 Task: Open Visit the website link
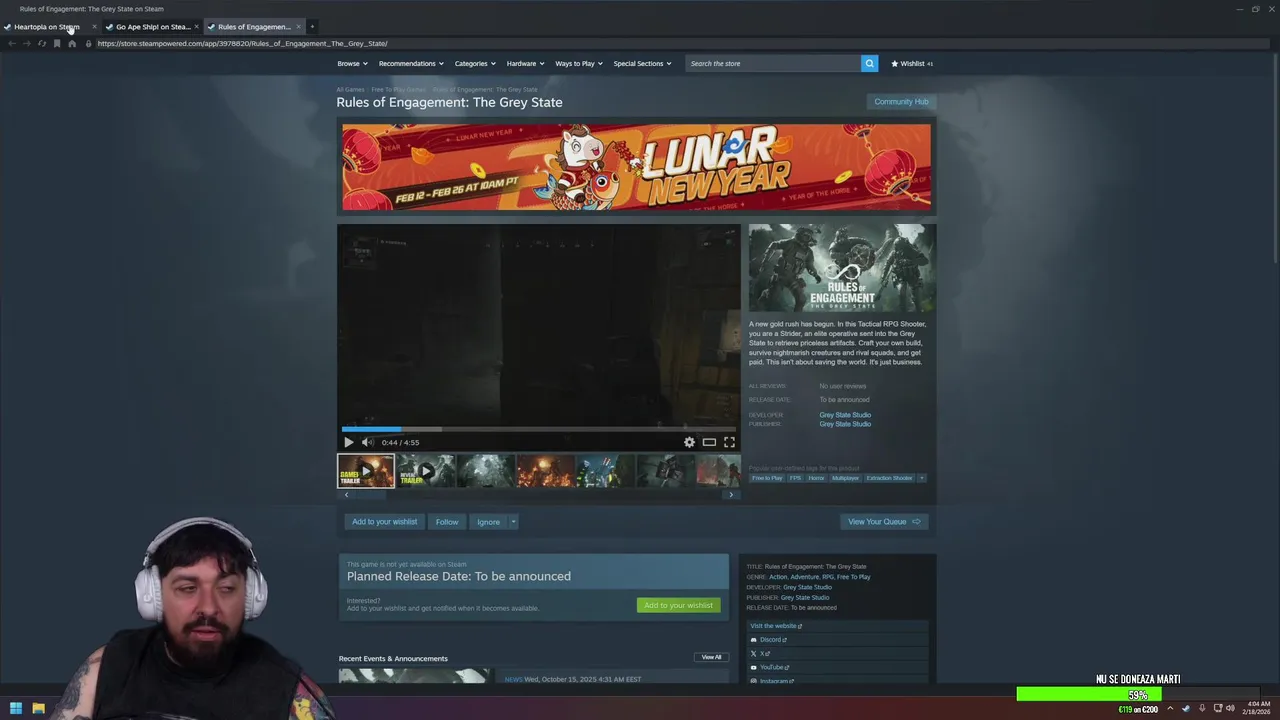pos(776,626)
